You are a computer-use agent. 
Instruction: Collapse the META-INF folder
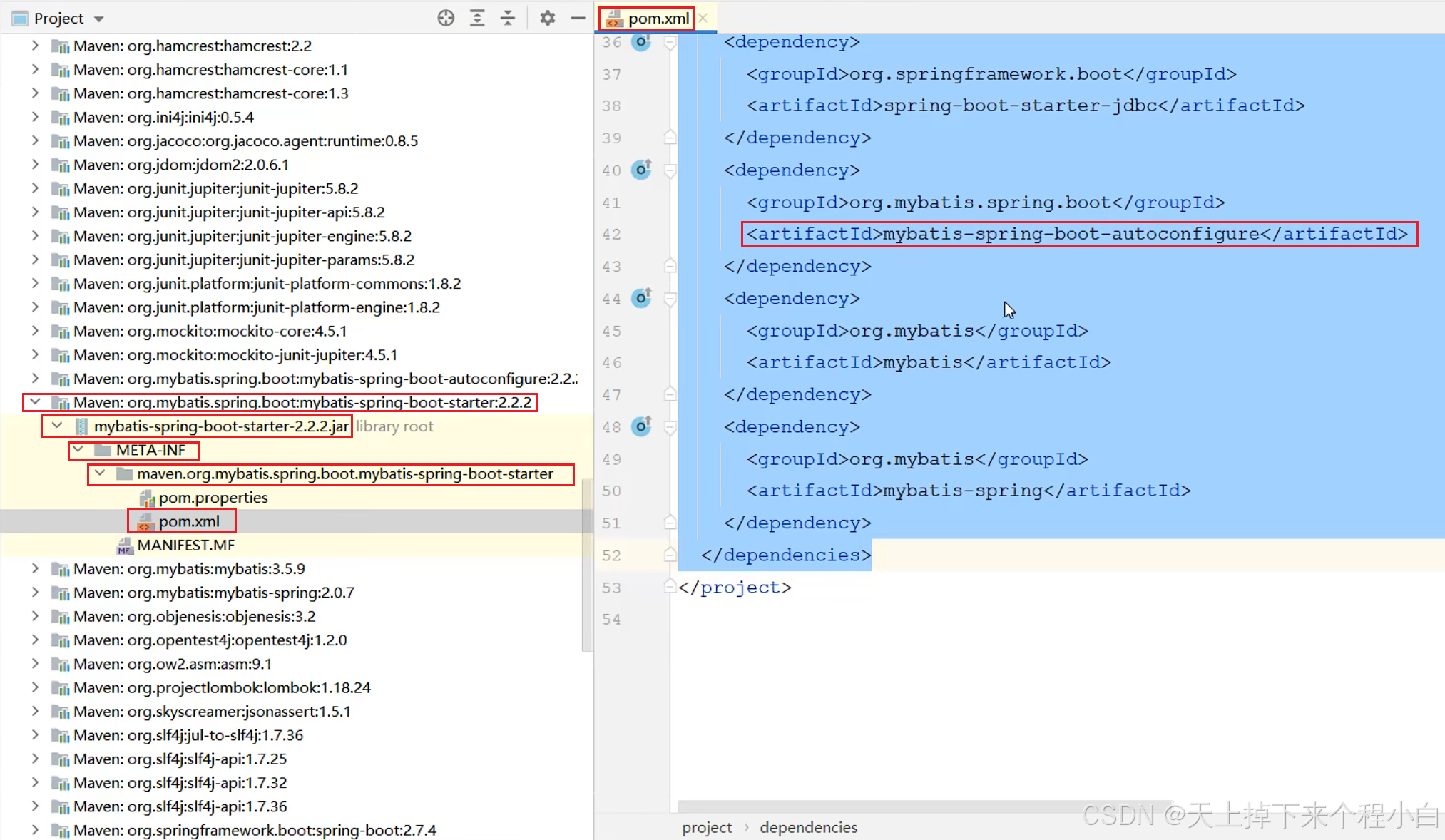[78, 450]
